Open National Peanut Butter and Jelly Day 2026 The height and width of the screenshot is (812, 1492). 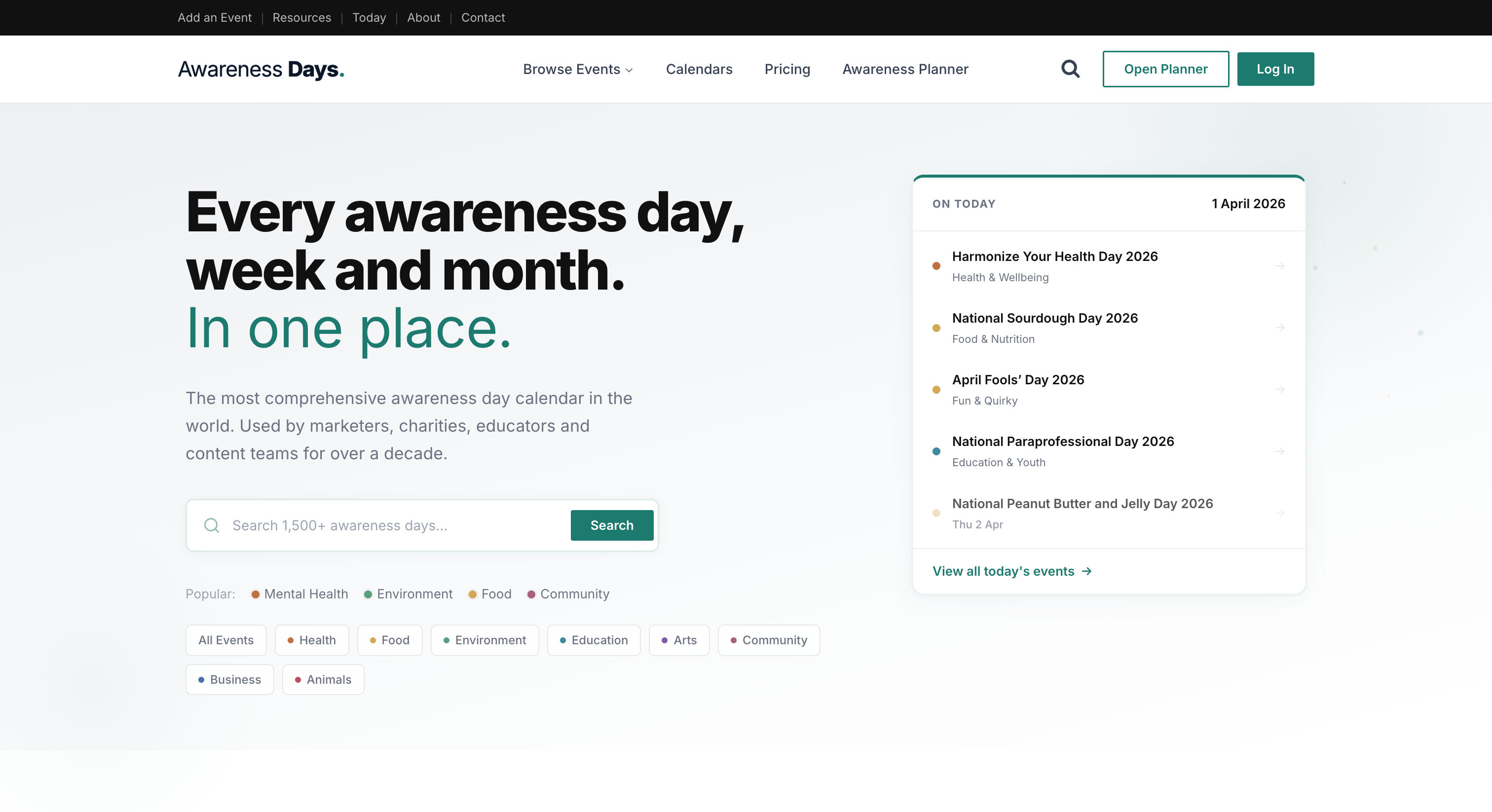pyautogui.click(x=1082, y=503)
